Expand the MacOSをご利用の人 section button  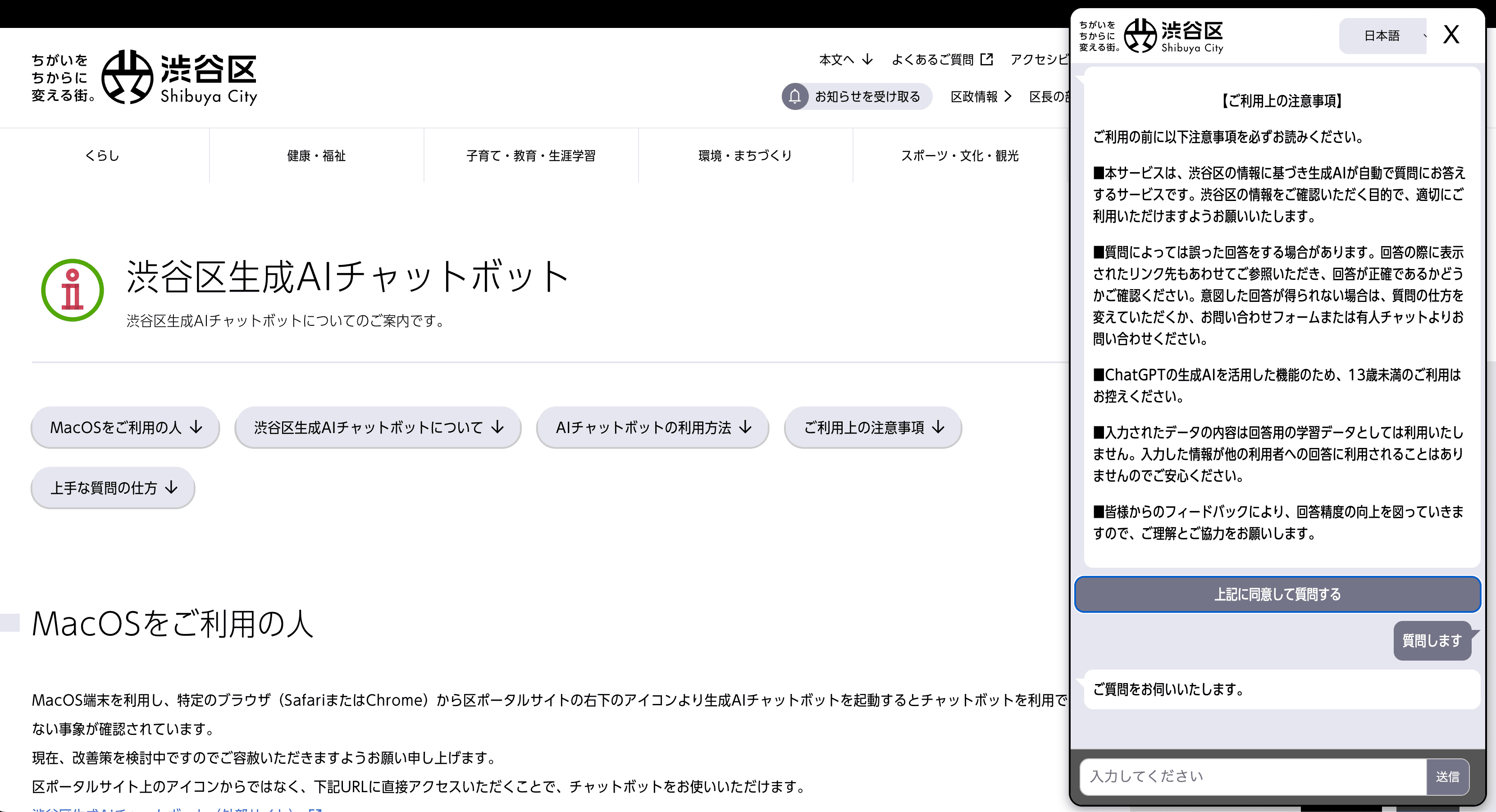point(124,428)
